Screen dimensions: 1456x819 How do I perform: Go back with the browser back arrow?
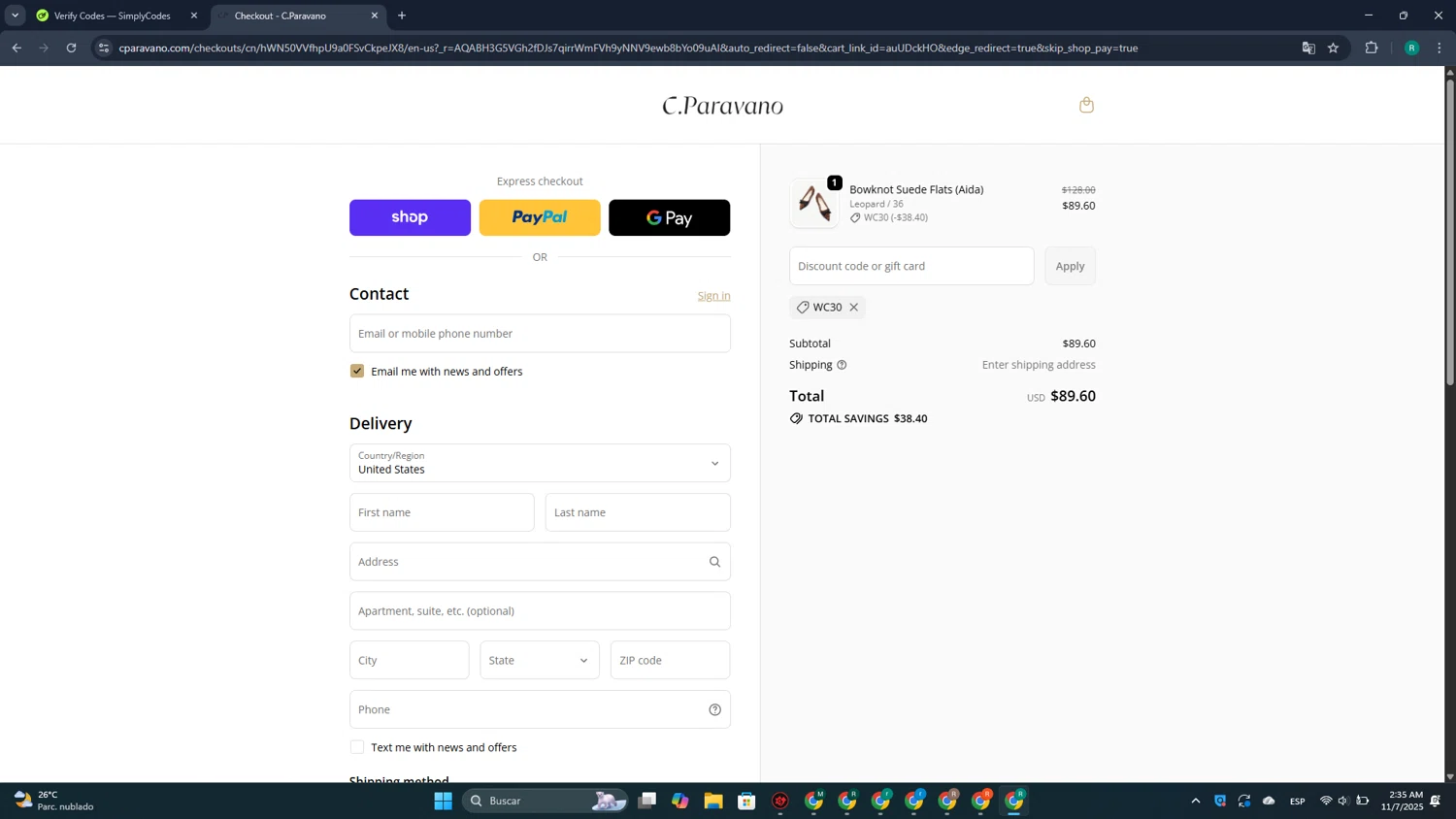click(x=17, y=48)
